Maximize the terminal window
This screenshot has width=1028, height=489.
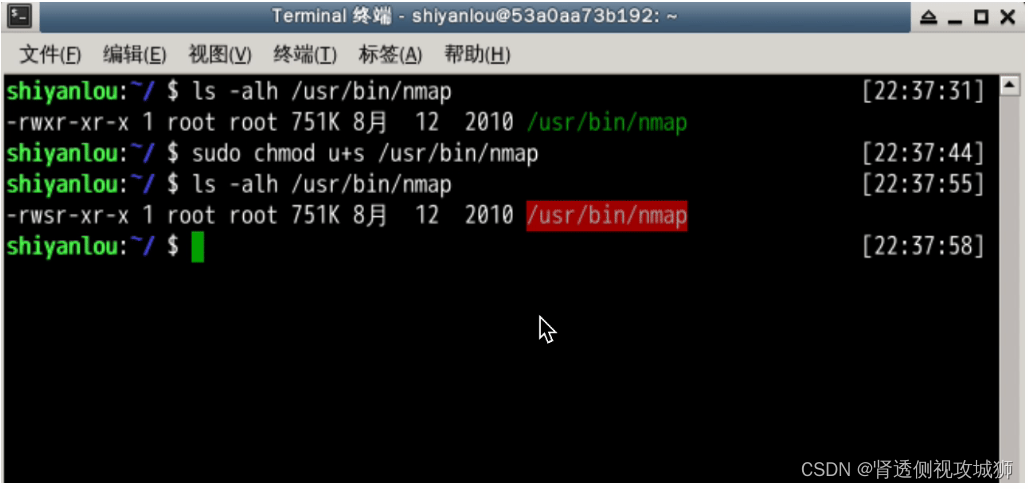pyautogui.click(x=981, y=17)
